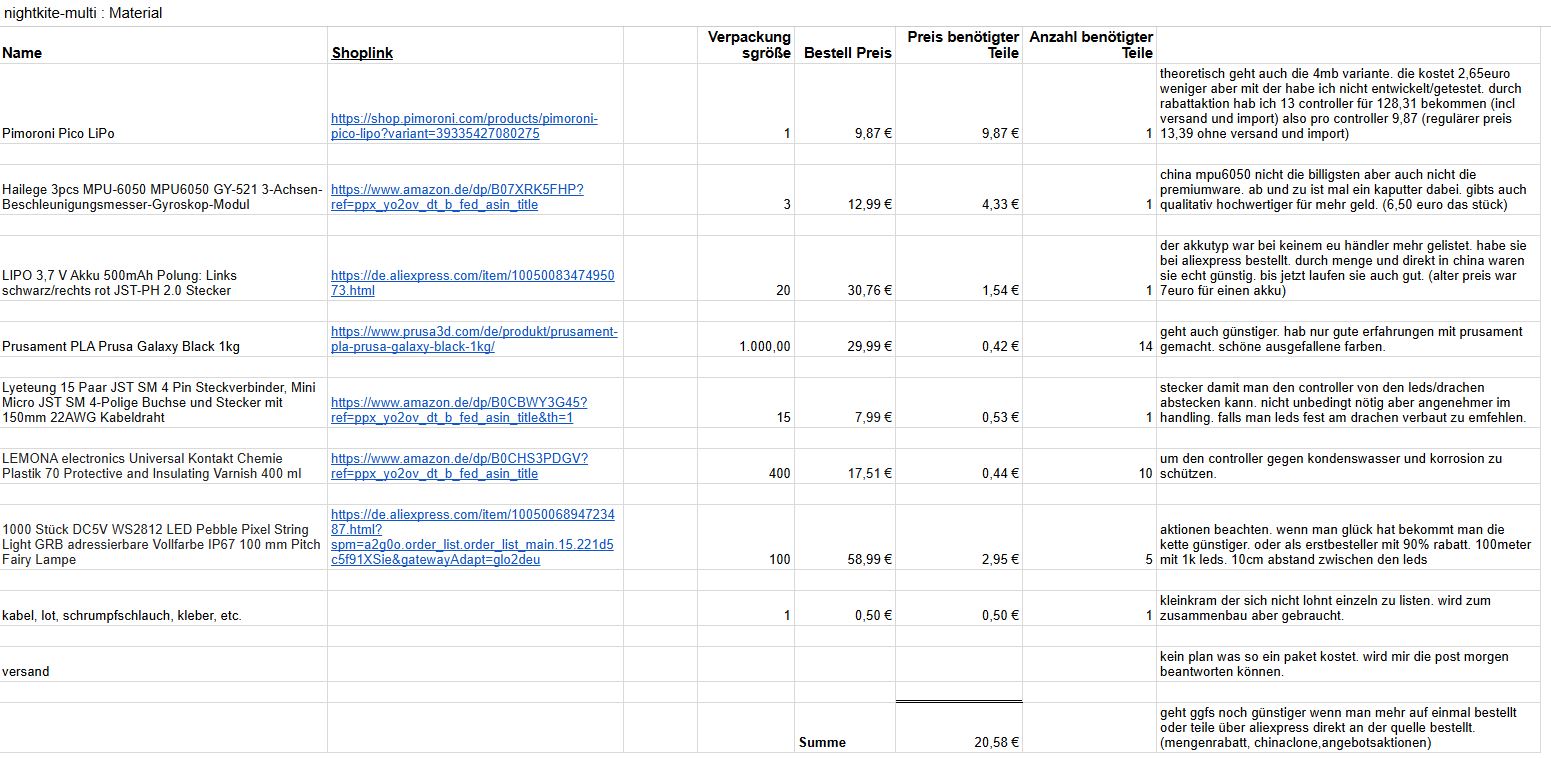Select the Summe label cell

pyautogui.click(x=822, y=742)
